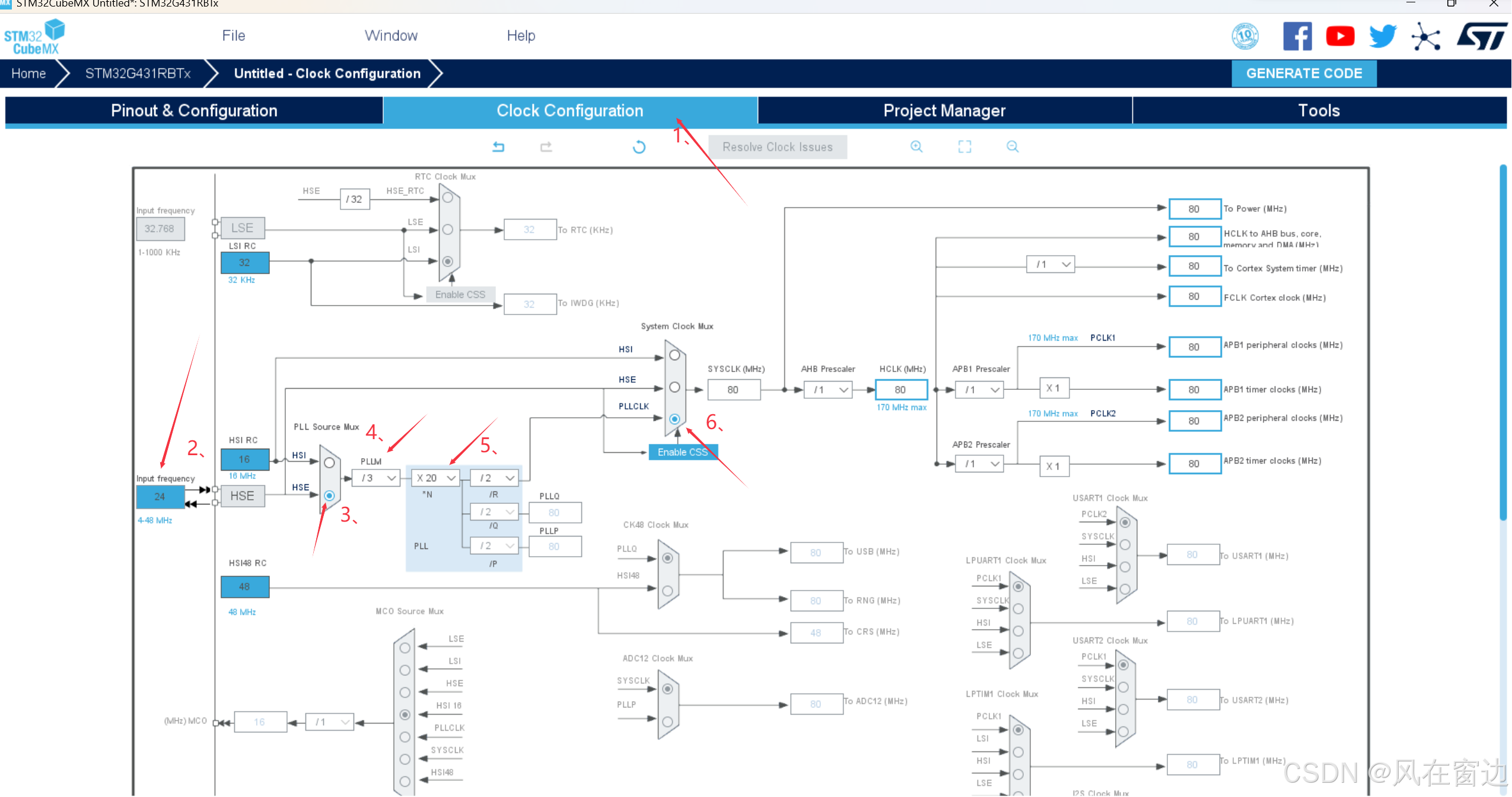Click the redo arrow icon
This screenshot has width=1512, height=797.
pyautogui.click(x=546, y=147)
